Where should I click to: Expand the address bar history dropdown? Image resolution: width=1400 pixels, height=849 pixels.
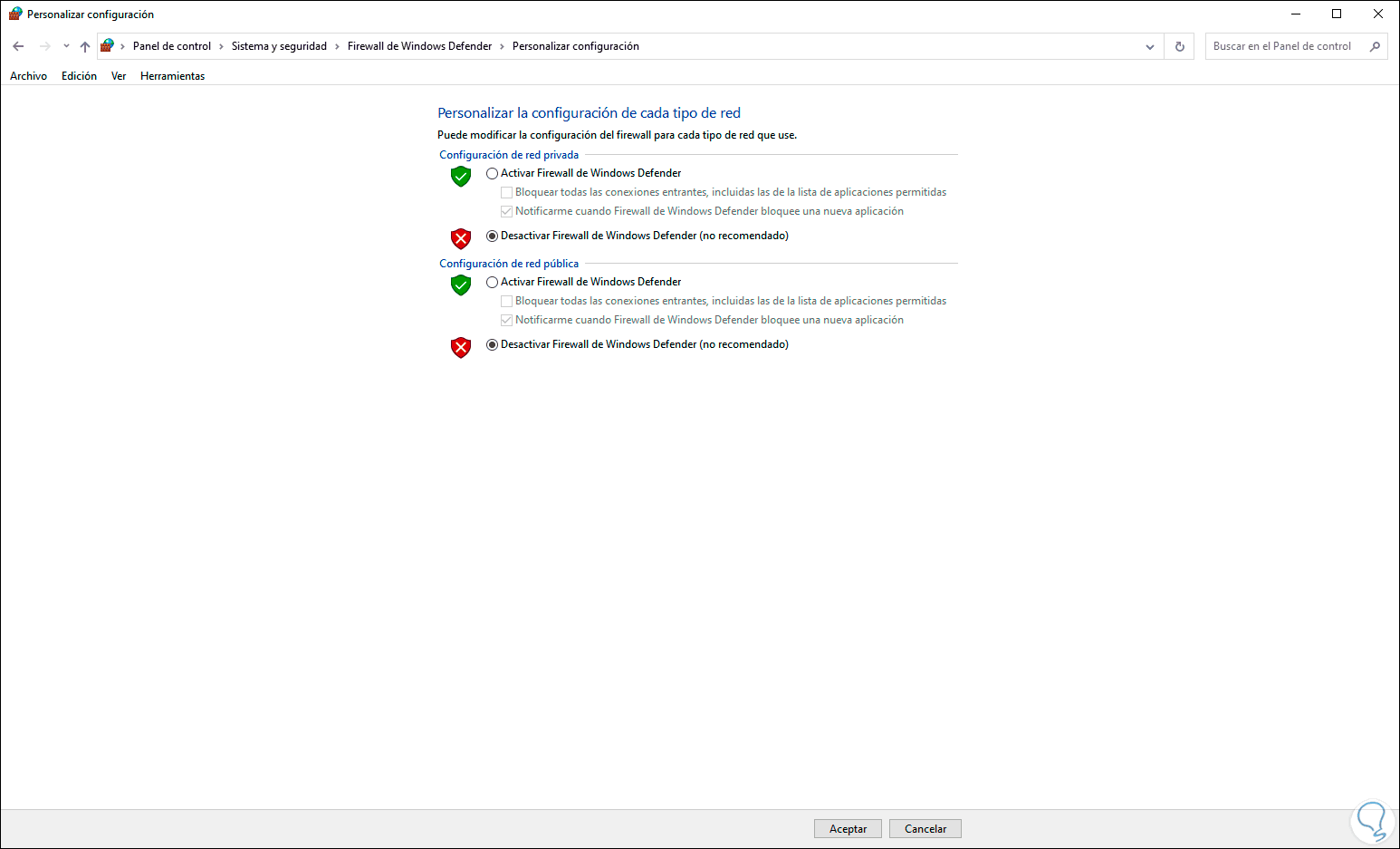click(x=1150, y=46)
